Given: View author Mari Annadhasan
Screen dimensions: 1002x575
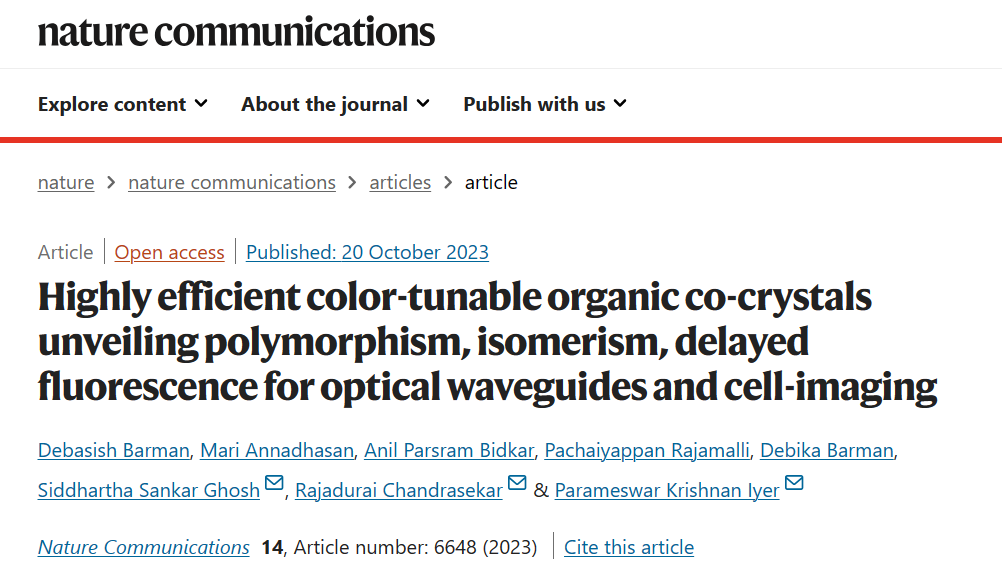Looking at the screenshot, I should (277, 450).
